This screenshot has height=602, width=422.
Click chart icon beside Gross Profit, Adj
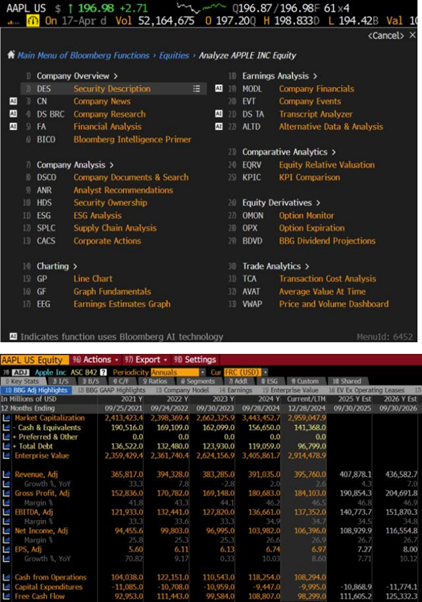click(x=6, y=493)
